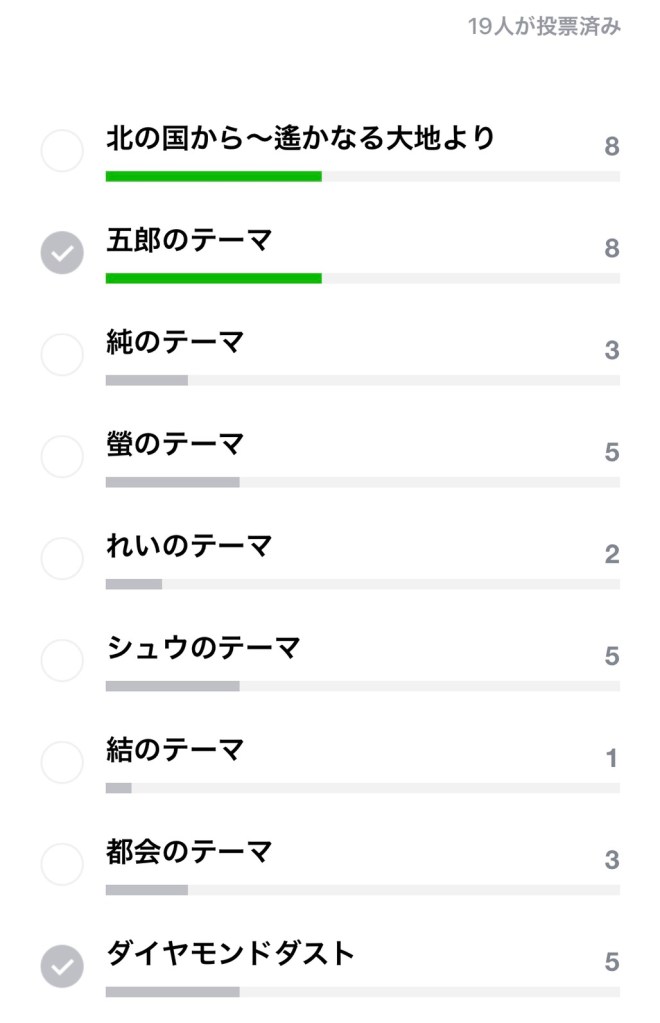Tap the 都会のテーマ option label
The height and width of the screenshot is (1023, 660).
coord(189,852)
